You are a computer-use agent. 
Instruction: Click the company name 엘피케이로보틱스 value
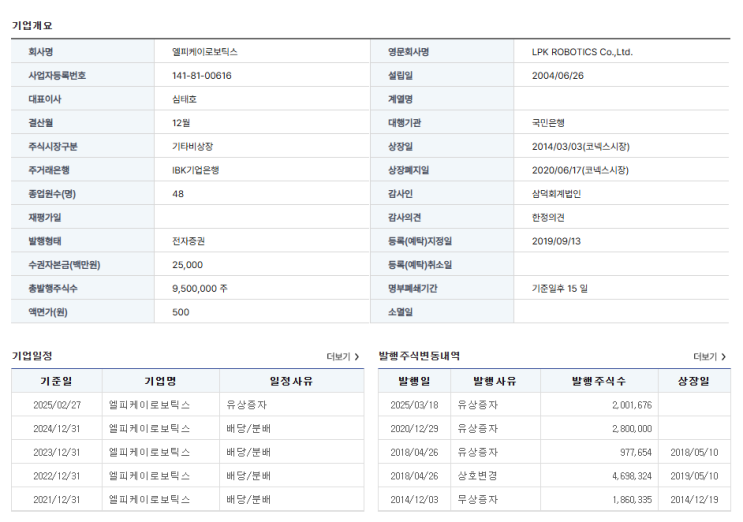205,52
